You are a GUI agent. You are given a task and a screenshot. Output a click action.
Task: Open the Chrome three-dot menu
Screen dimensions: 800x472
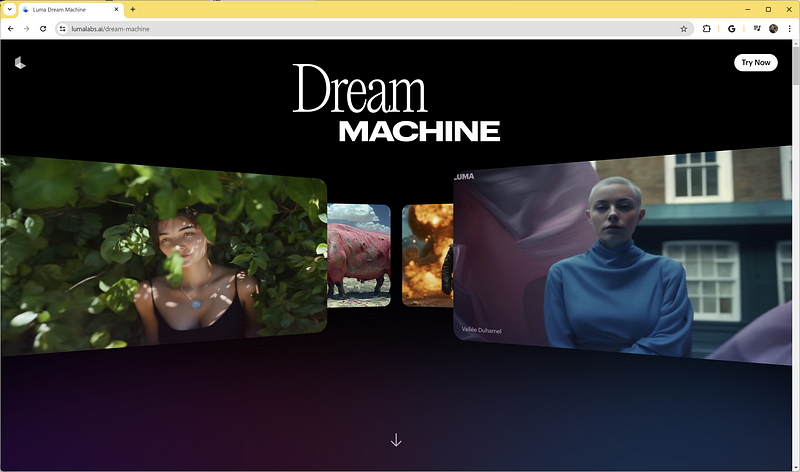pyautogui.click(x=789, y=29)
